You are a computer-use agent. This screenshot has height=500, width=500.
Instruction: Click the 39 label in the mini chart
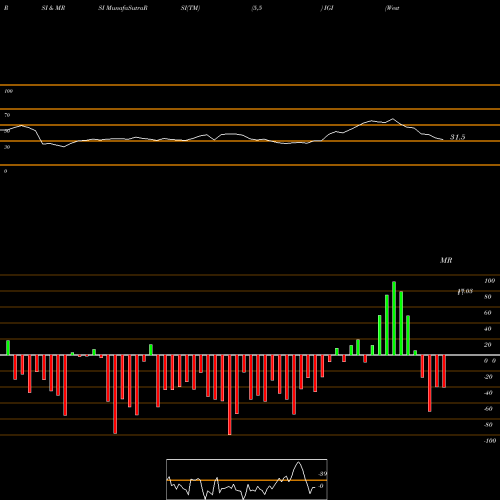[x=323, y=474]
